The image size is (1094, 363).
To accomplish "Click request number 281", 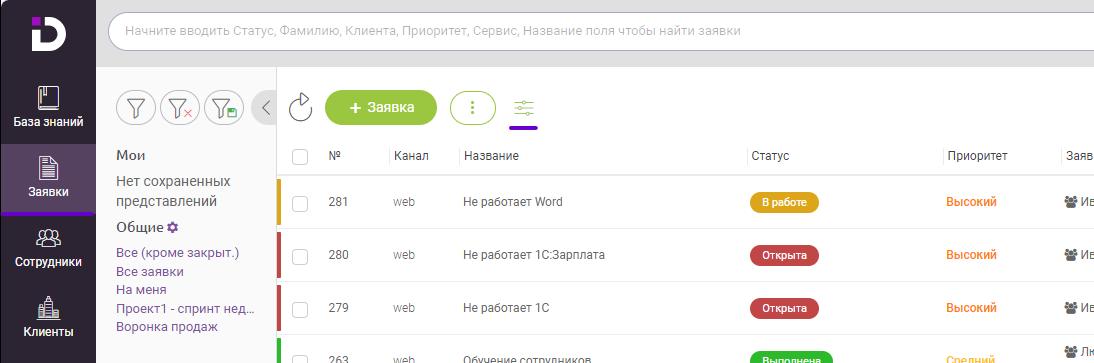I will point(338,202).
